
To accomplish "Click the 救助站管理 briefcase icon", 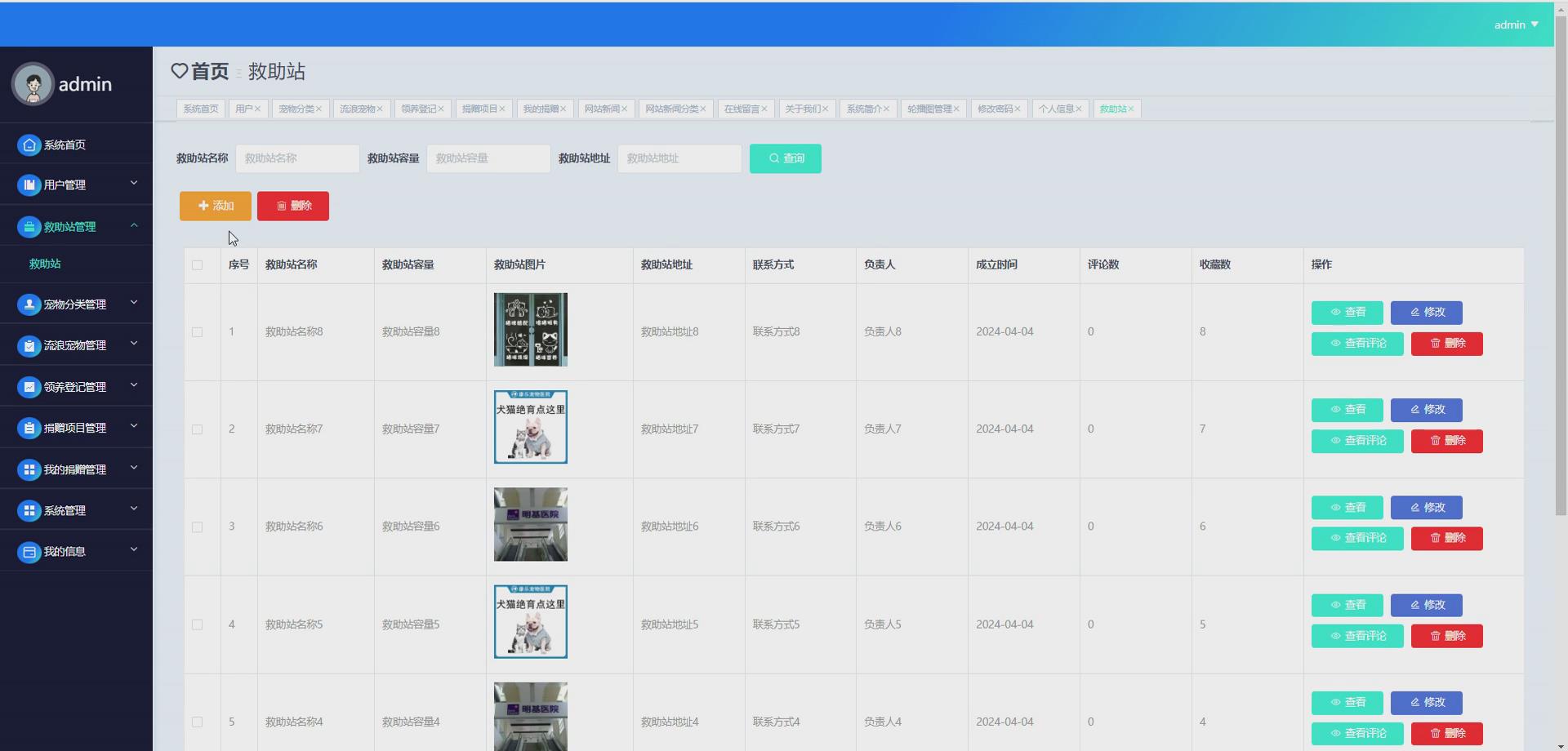I will (29, 227).
